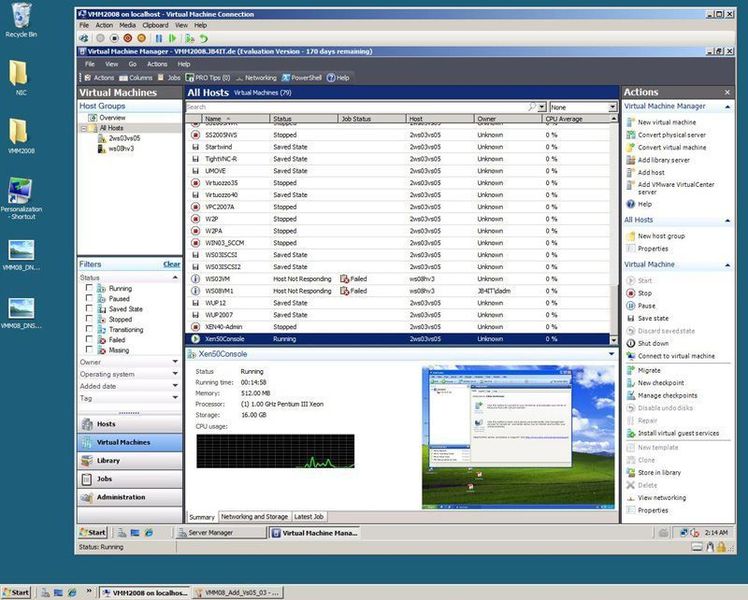Click Convert physical server action
Screen dimensions: 748x600
pos(666,135)
